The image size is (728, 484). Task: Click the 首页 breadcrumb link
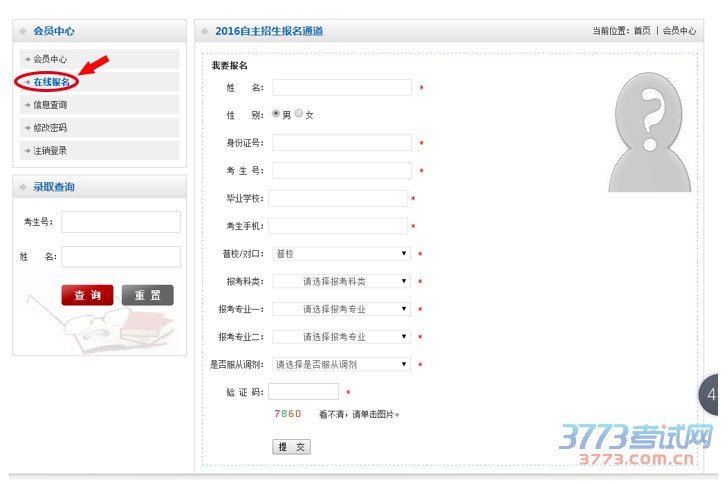click(x=641, y=31)
